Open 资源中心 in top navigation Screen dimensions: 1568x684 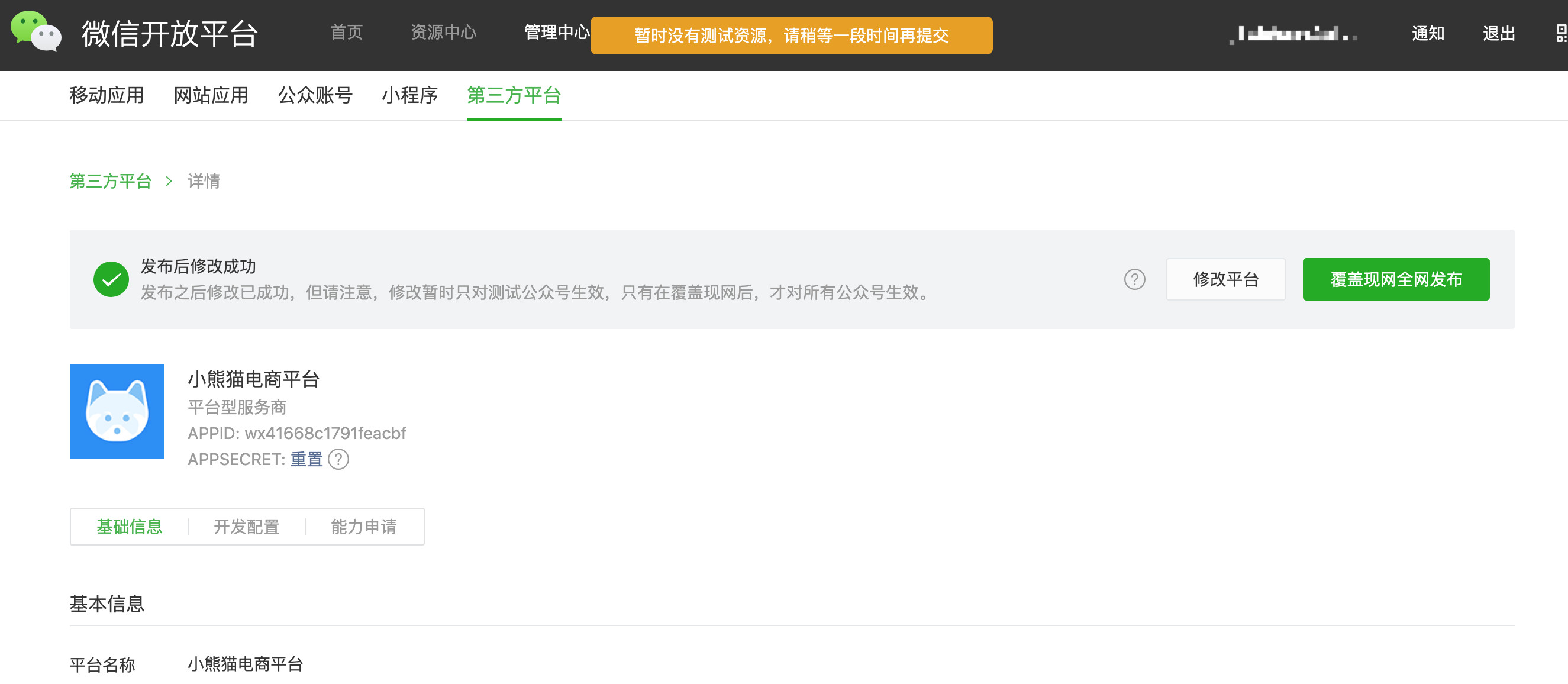coord(444,33)
